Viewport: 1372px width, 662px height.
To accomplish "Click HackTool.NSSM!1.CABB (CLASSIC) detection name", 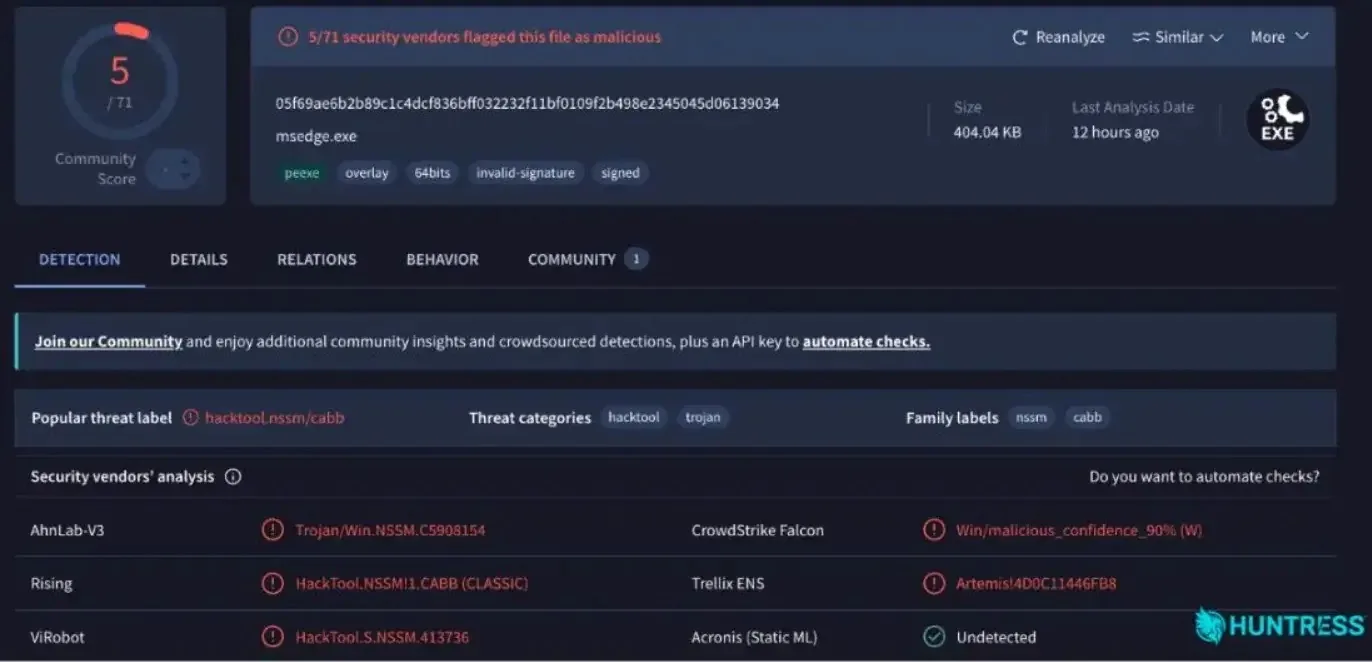I will pos(411,583).
